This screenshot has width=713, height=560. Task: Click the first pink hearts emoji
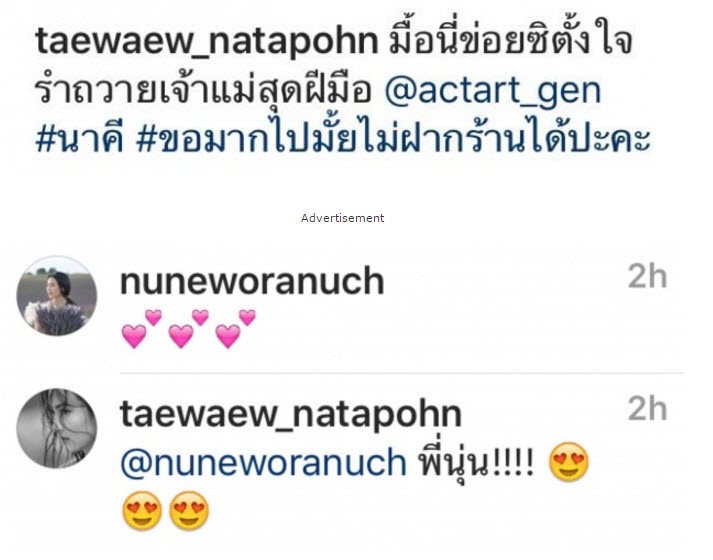coord(141,329)
